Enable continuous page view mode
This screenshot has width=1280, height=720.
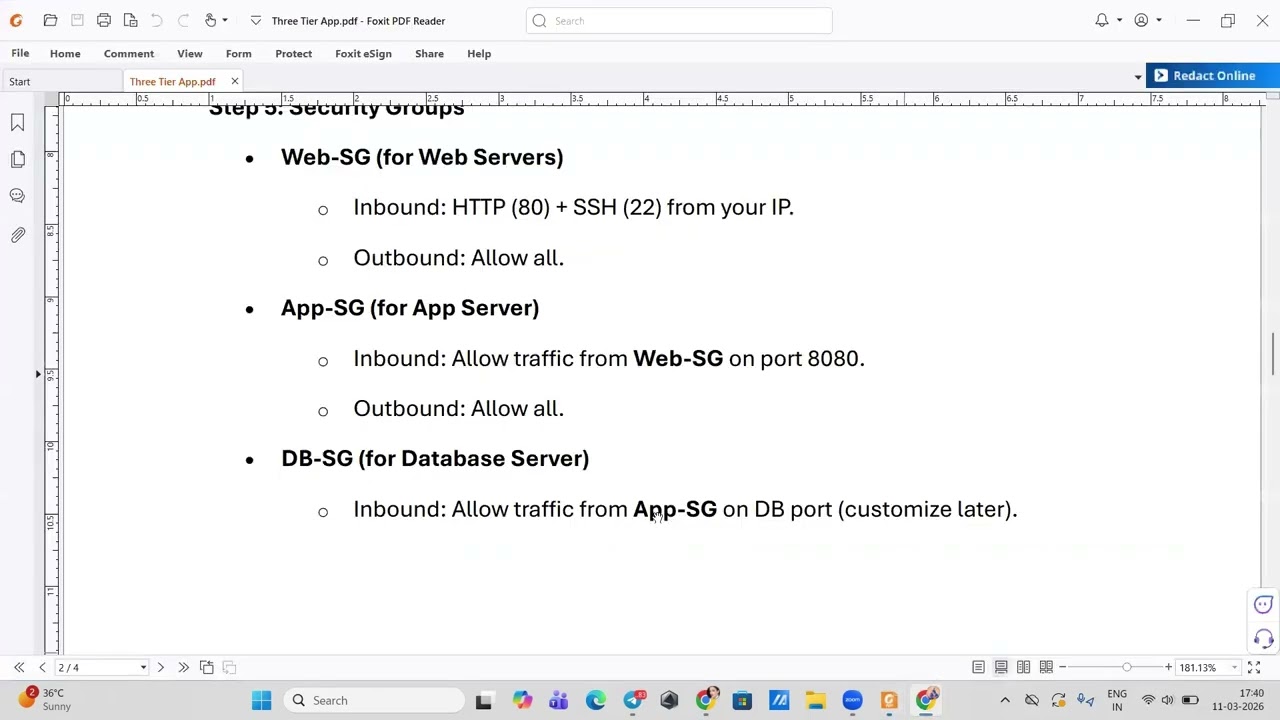(1001, 667)
